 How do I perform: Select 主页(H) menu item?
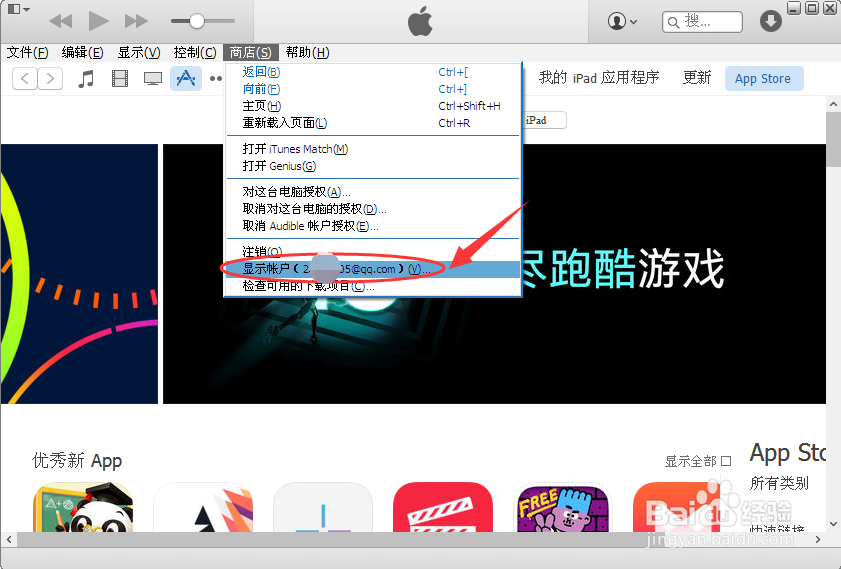pyautogui.click(x=373, y=106)
